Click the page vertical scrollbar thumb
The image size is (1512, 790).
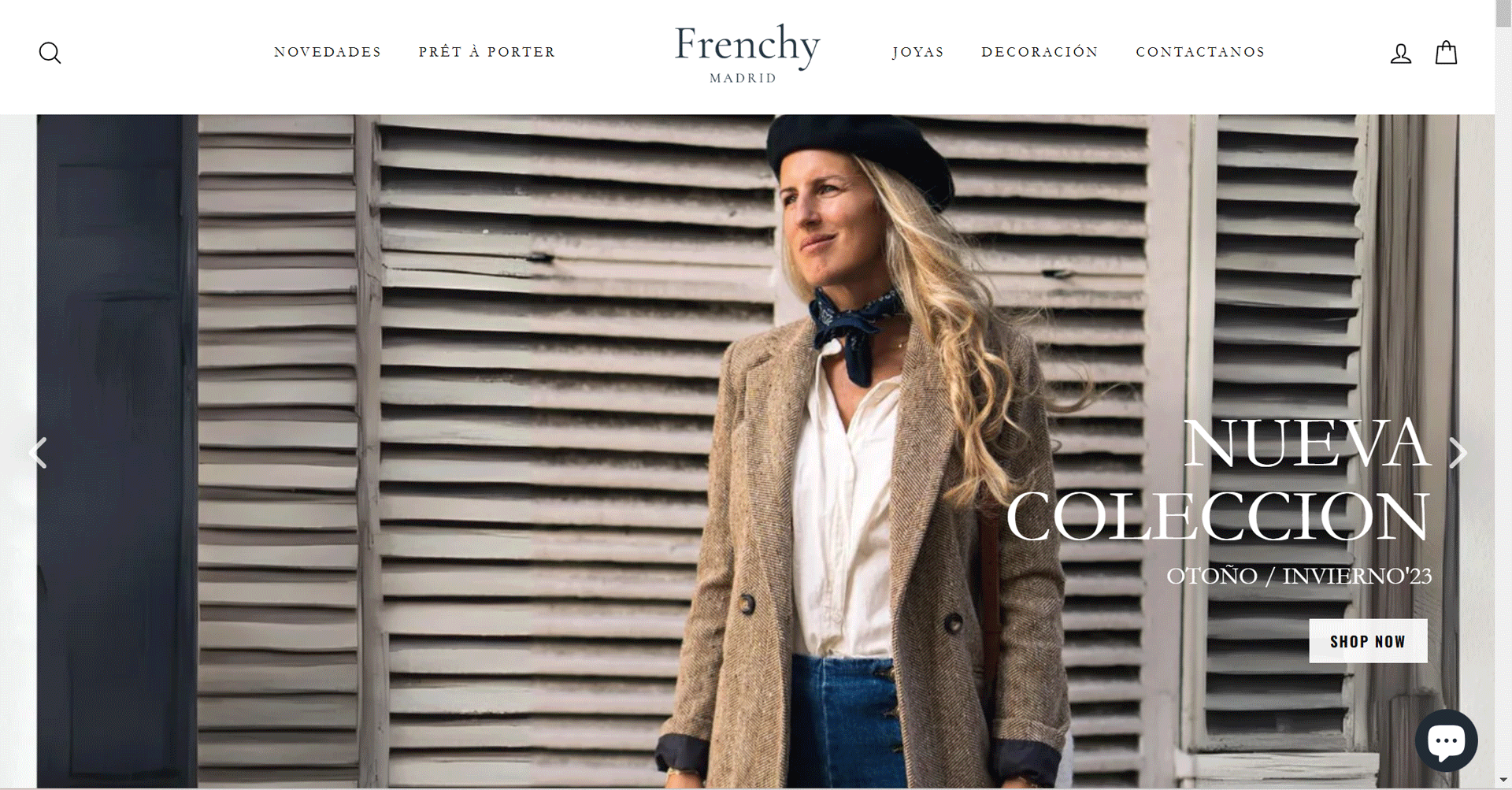point(1503,14)
